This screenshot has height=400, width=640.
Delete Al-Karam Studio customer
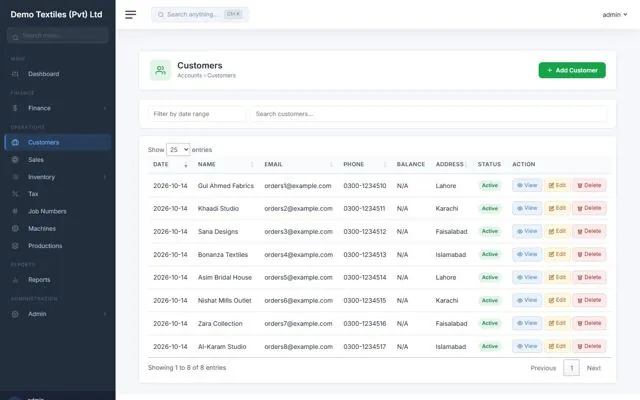click(589, 346)
